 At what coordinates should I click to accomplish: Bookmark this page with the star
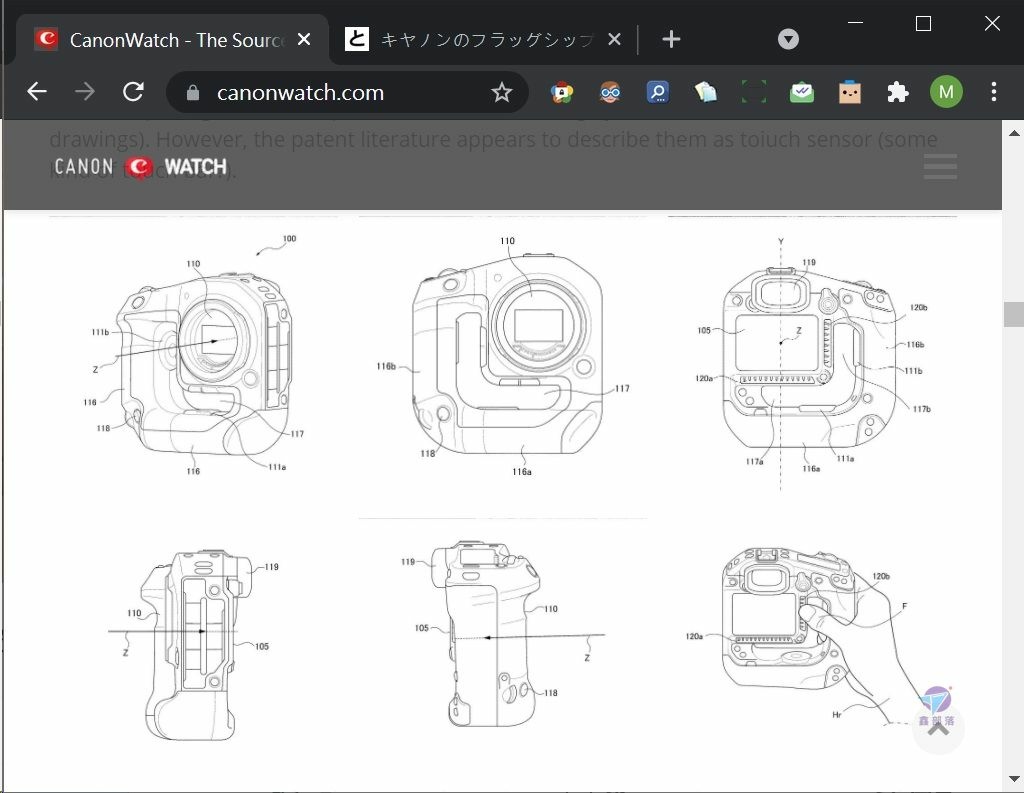(502, 92)
